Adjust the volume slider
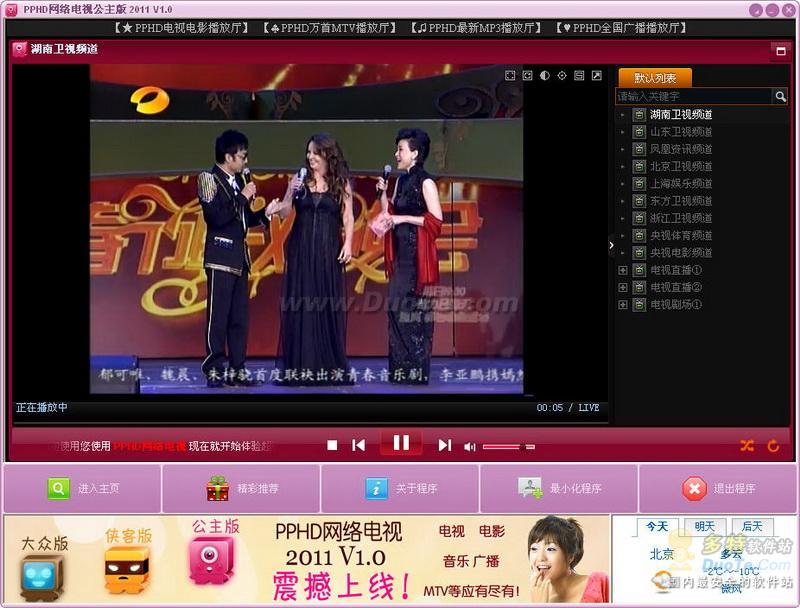 [509, 447]
